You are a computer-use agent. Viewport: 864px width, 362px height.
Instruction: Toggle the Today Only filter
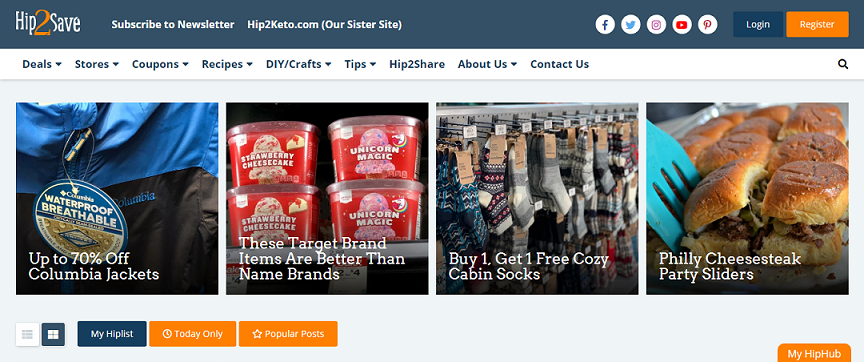(192, 334)
